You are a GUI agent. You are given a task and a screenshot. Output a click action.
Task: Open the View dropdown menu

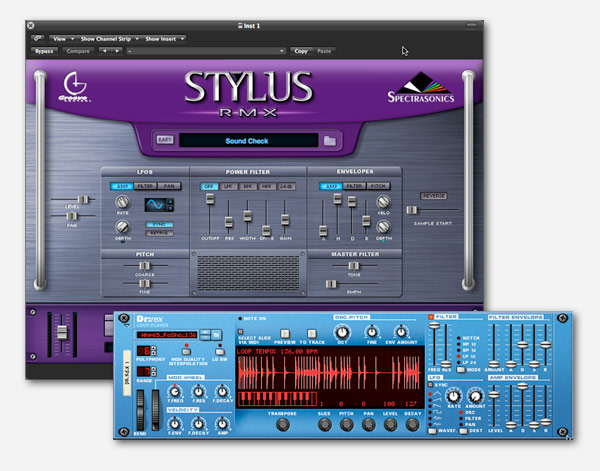[63, 39]
